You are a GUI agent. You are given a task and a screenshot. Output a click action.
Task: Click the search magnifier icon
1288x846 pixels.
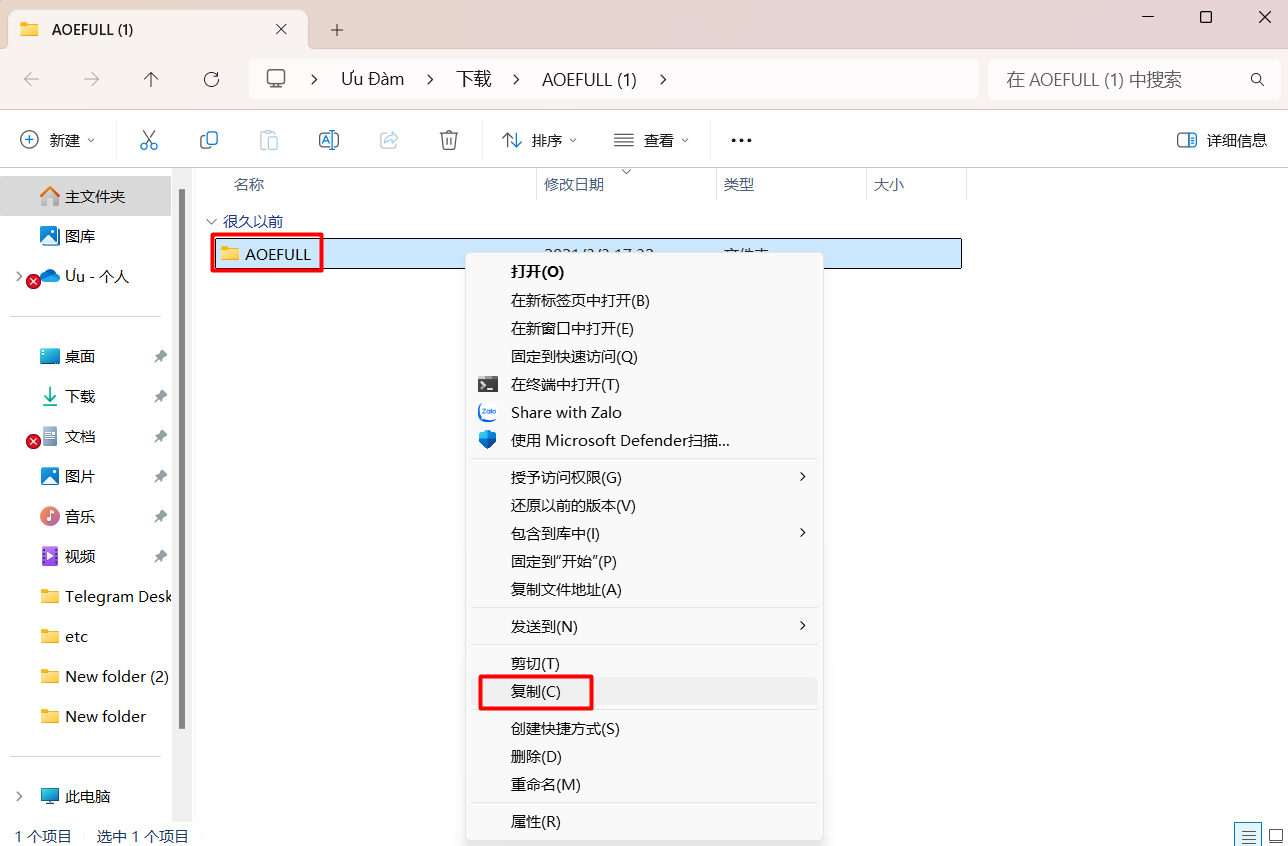coord(1257,80)
